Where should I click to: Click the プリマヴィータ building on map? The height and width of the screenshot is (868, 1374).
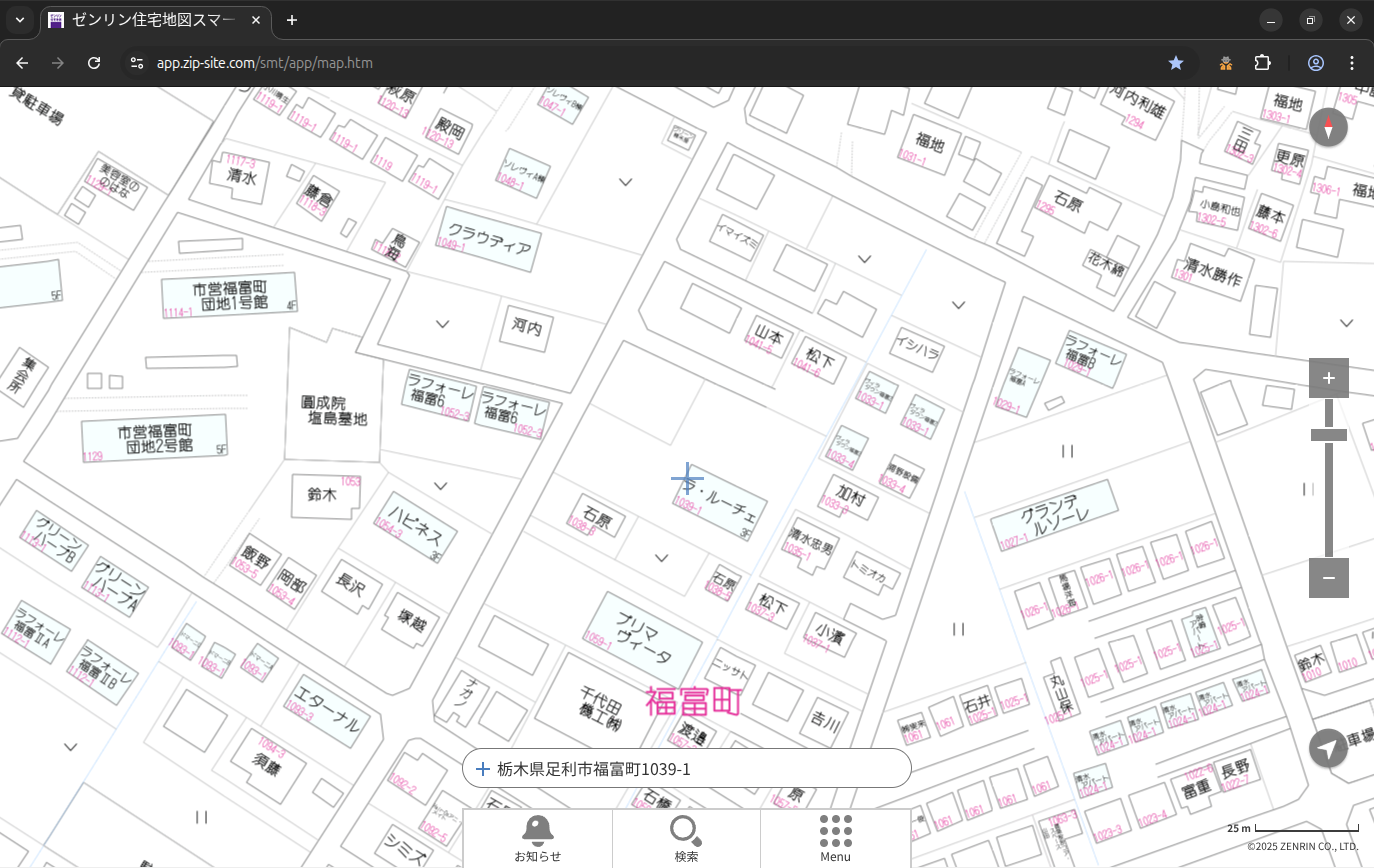(643, 641)
